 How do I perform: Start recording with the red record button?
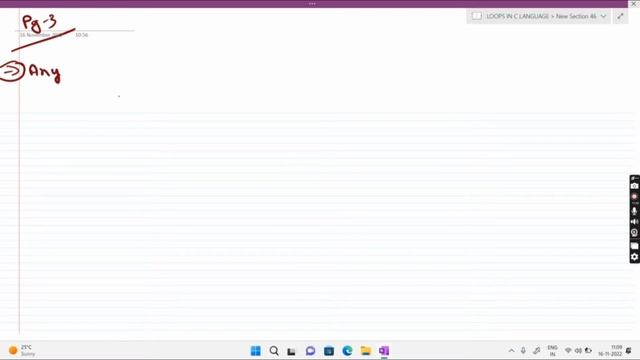(x=634, y=197)
